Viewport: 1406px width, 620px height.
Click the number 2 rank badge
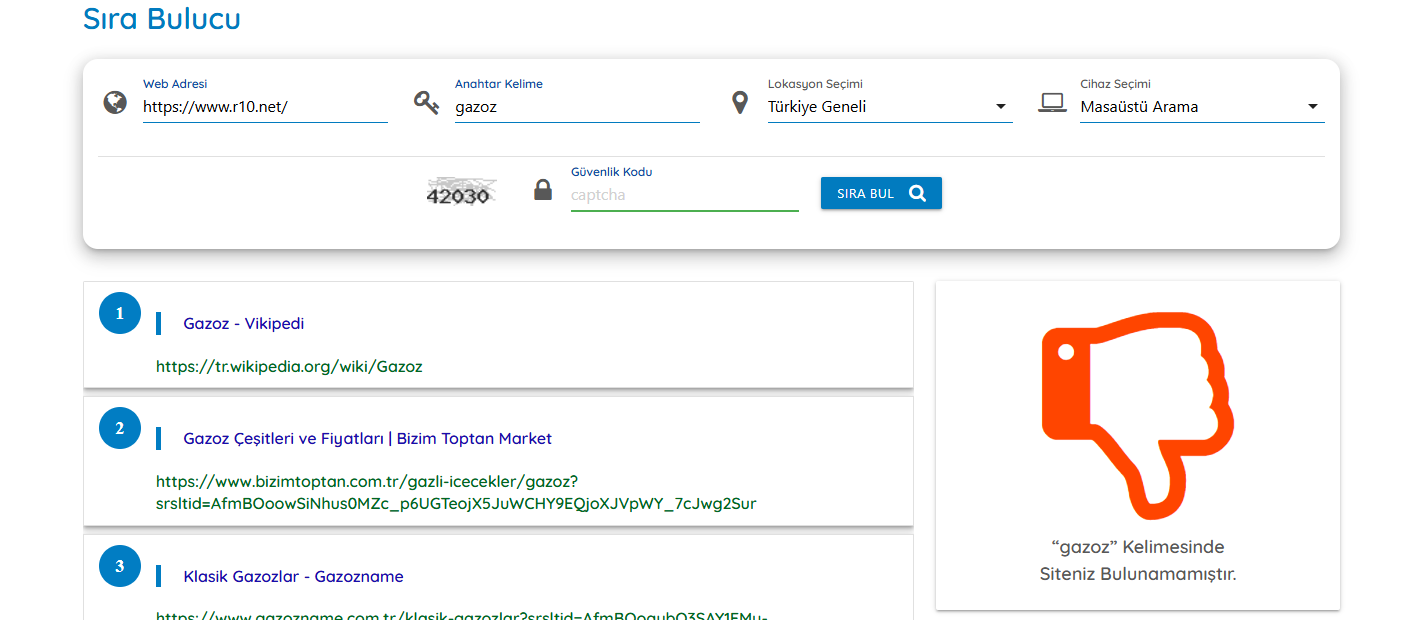pyautogui.click(x=120, y=428)
